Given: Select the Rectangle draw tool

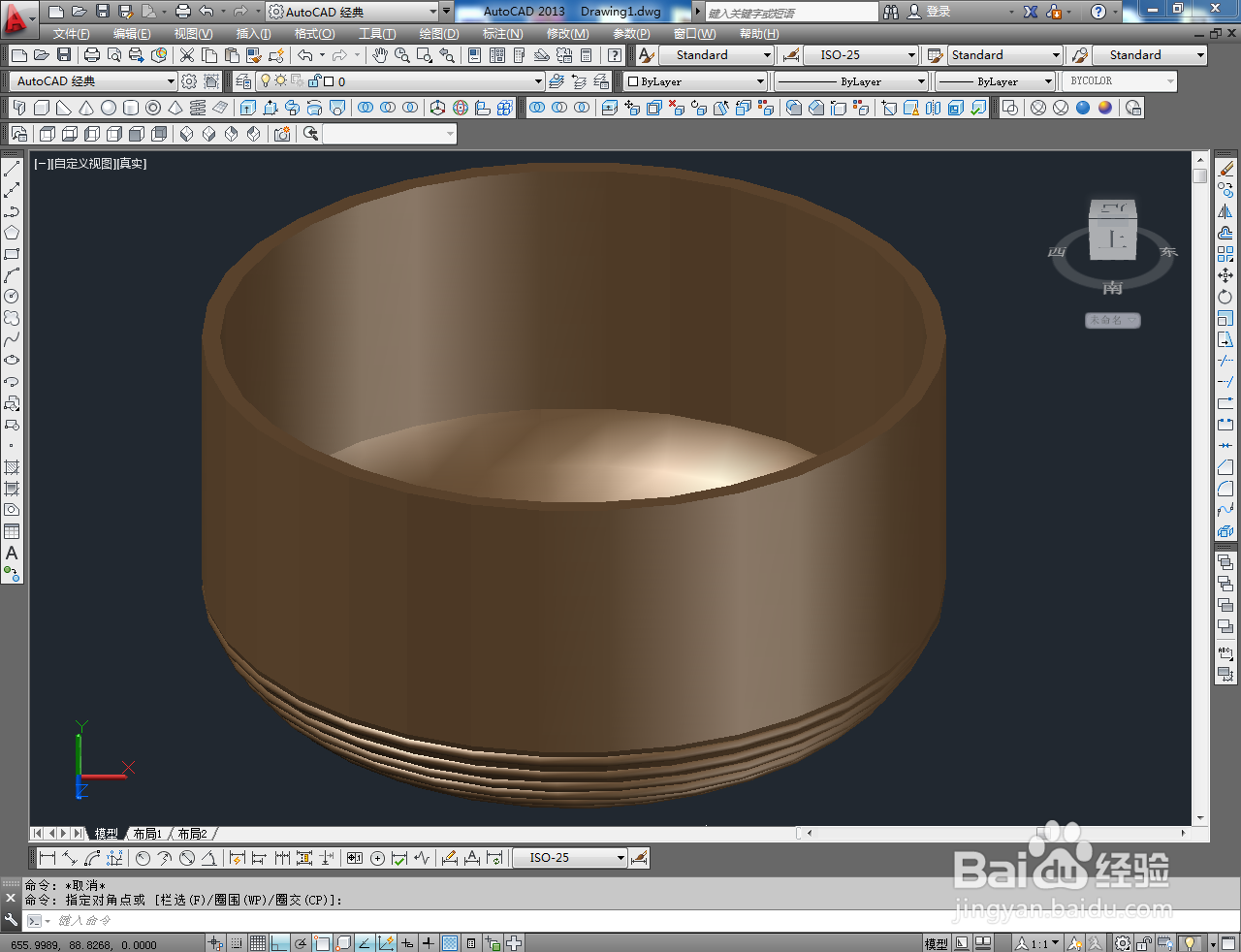Looking at the screenshot, I should click(x=12, y=254).
